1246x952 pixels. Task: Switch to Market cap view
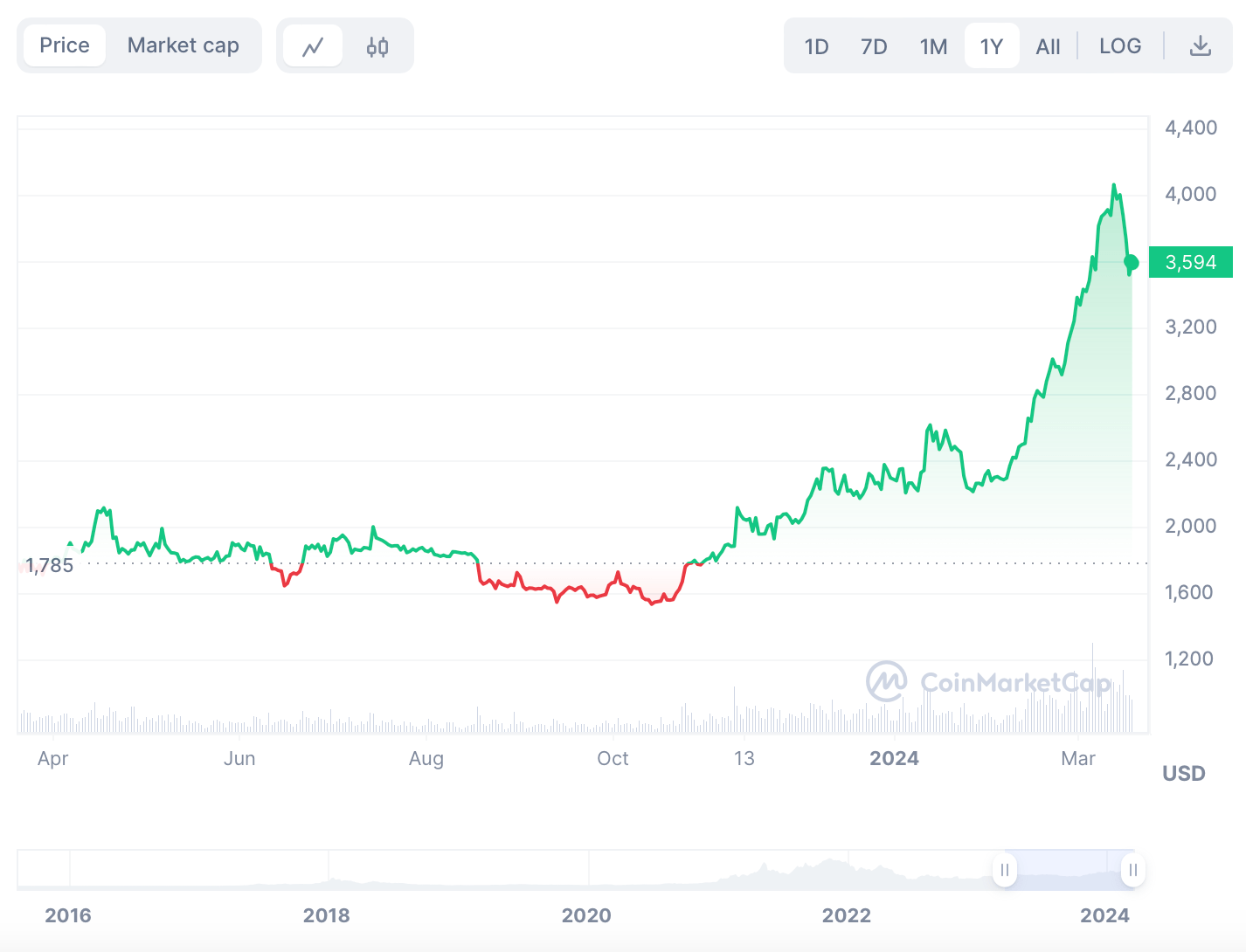tap(183, 45)
